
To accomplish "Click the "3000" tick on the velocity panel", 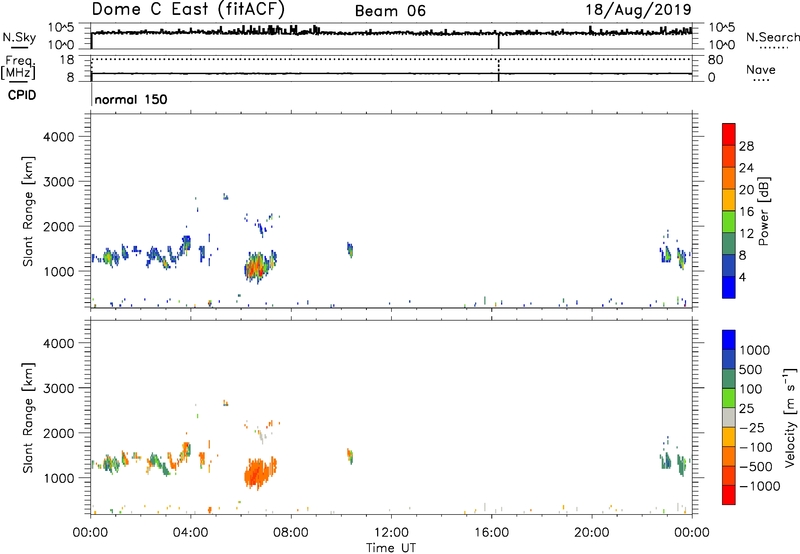I will pyautogui.click(x=59, y=388).
